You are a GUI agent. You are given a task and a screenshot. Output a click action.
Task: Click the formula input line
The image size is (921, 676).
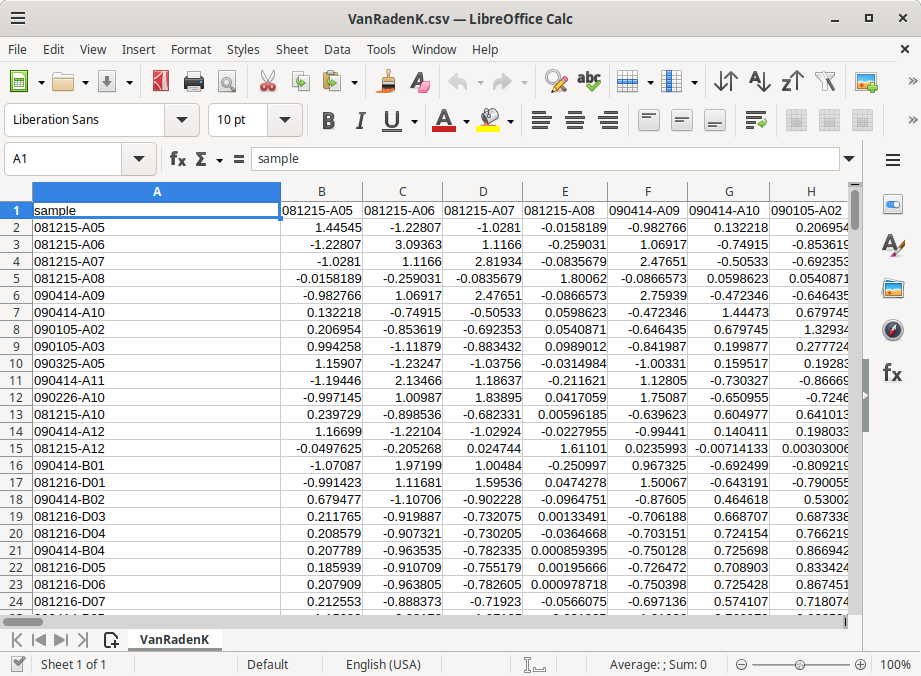pyautogui.click(x=545, y=159)
